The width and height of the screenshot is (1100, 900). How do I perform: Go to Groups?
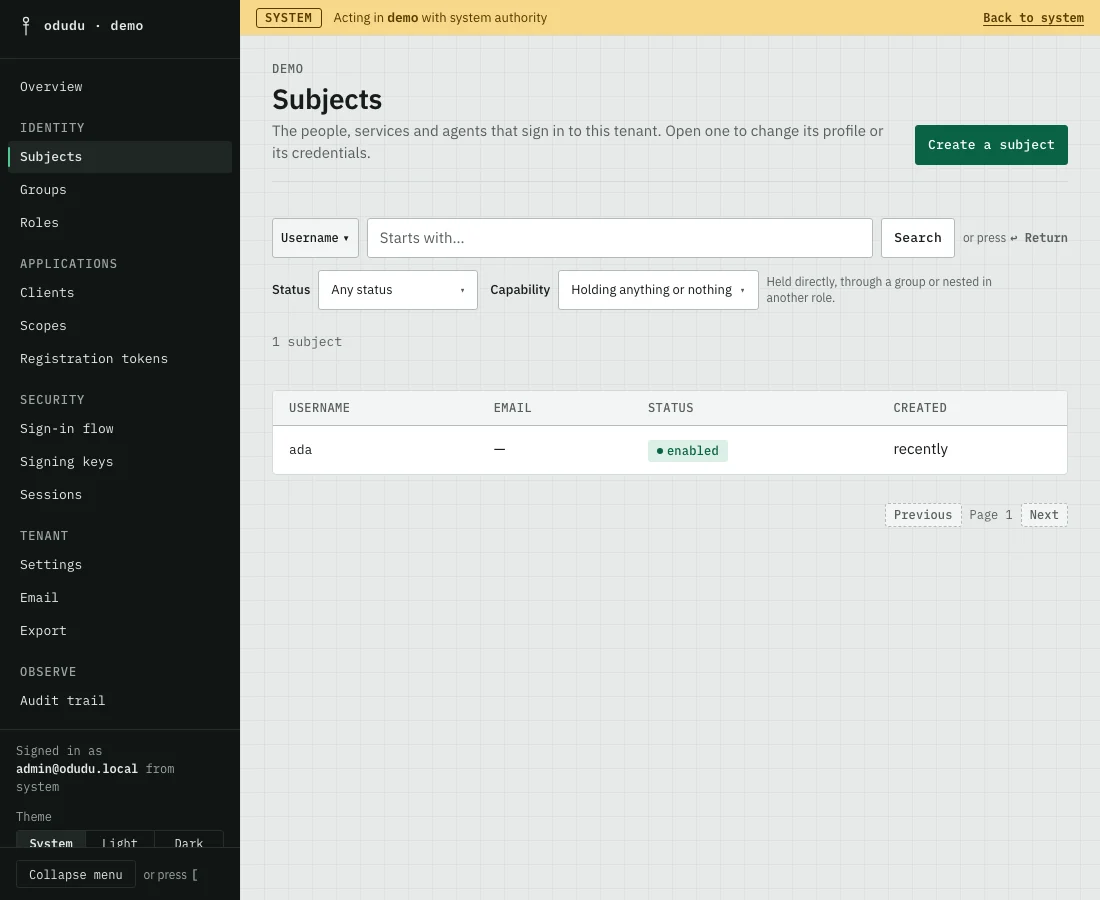click(120, 190)
